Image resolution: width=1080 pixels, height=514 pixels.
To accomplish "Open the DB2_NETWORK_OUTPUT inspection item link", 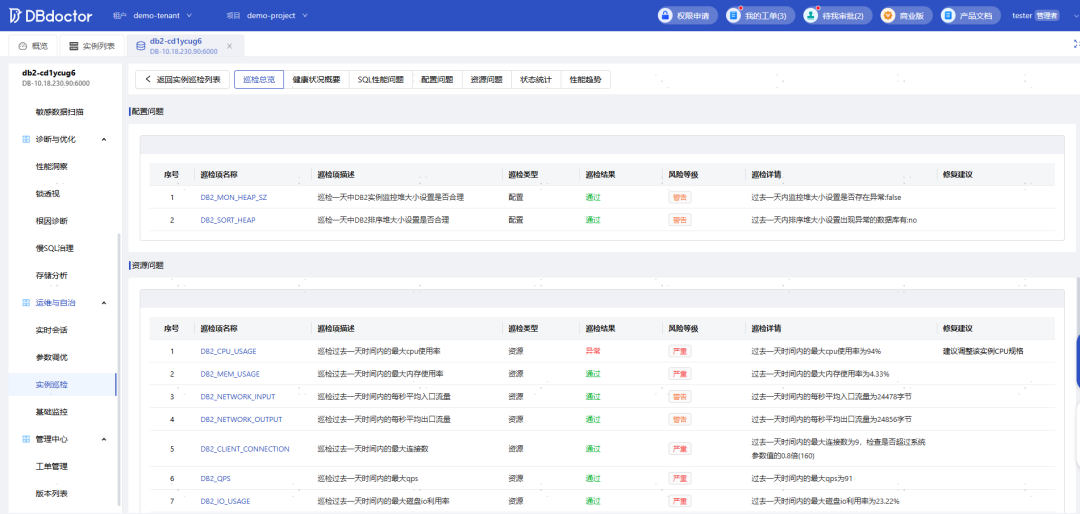I will (x=241, y=420).
